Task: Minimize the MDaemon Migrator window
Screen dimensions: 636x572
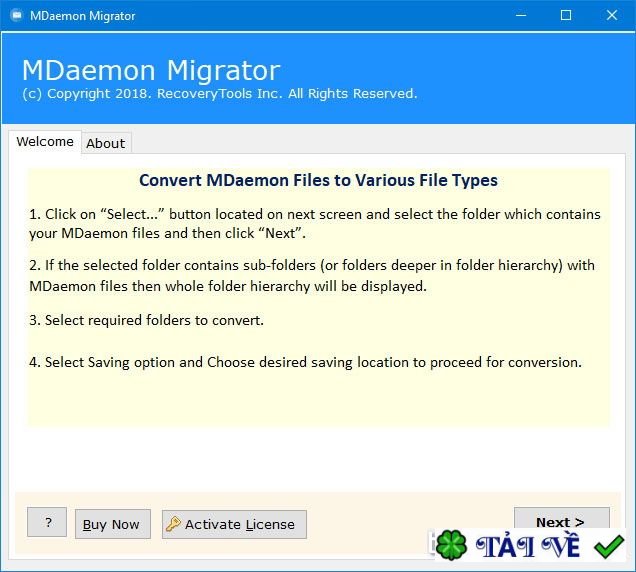Action: pos(521,15)
